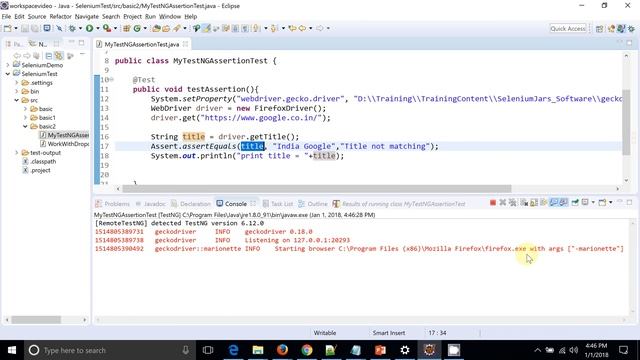
Task: Click the Package Explorer horizontal scrollbar
Action: 36,320
